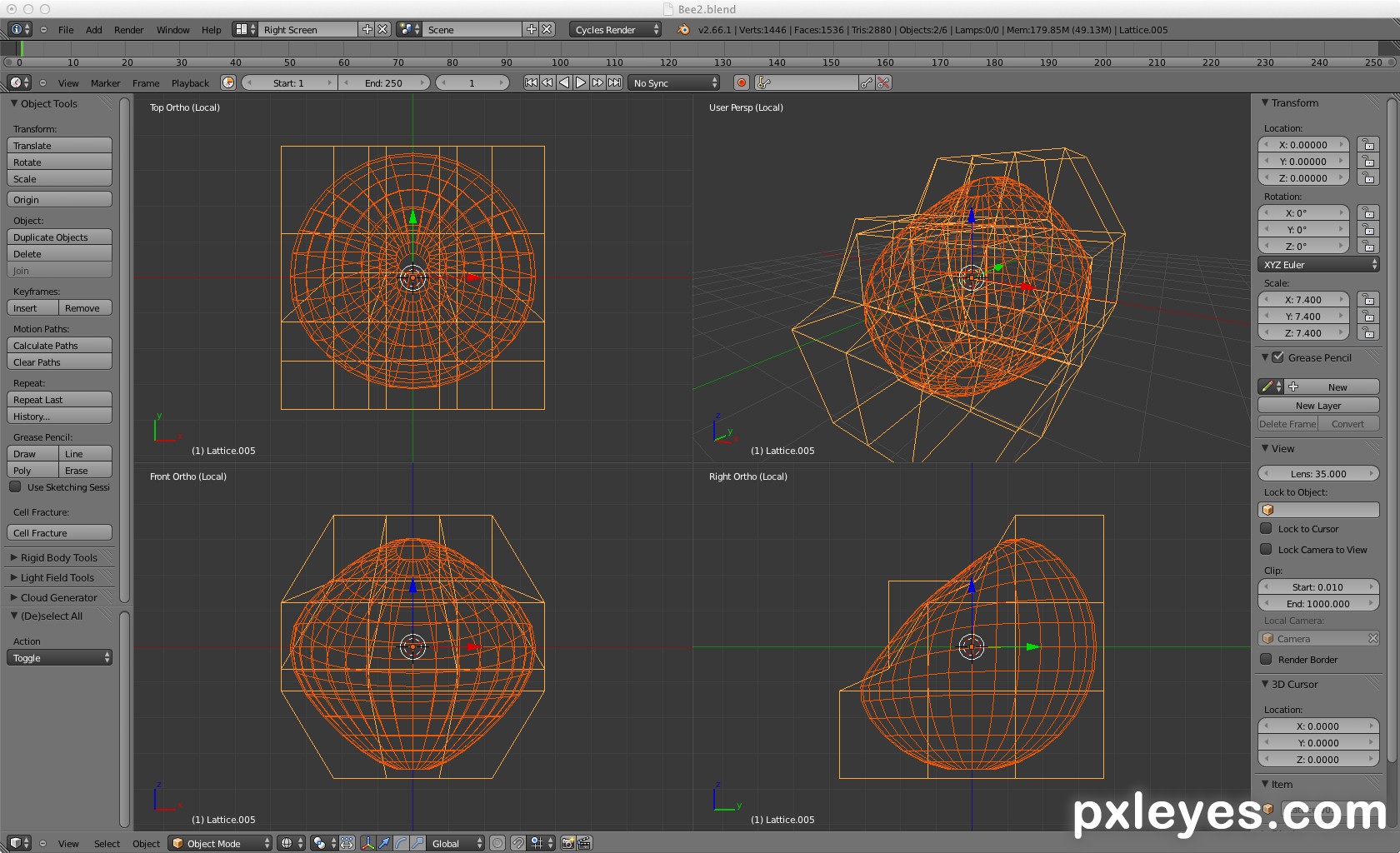The width and height of the screenshot is (1400, 853).
Task: Lock the Y scale field
Action: [x=1367, y=316]
